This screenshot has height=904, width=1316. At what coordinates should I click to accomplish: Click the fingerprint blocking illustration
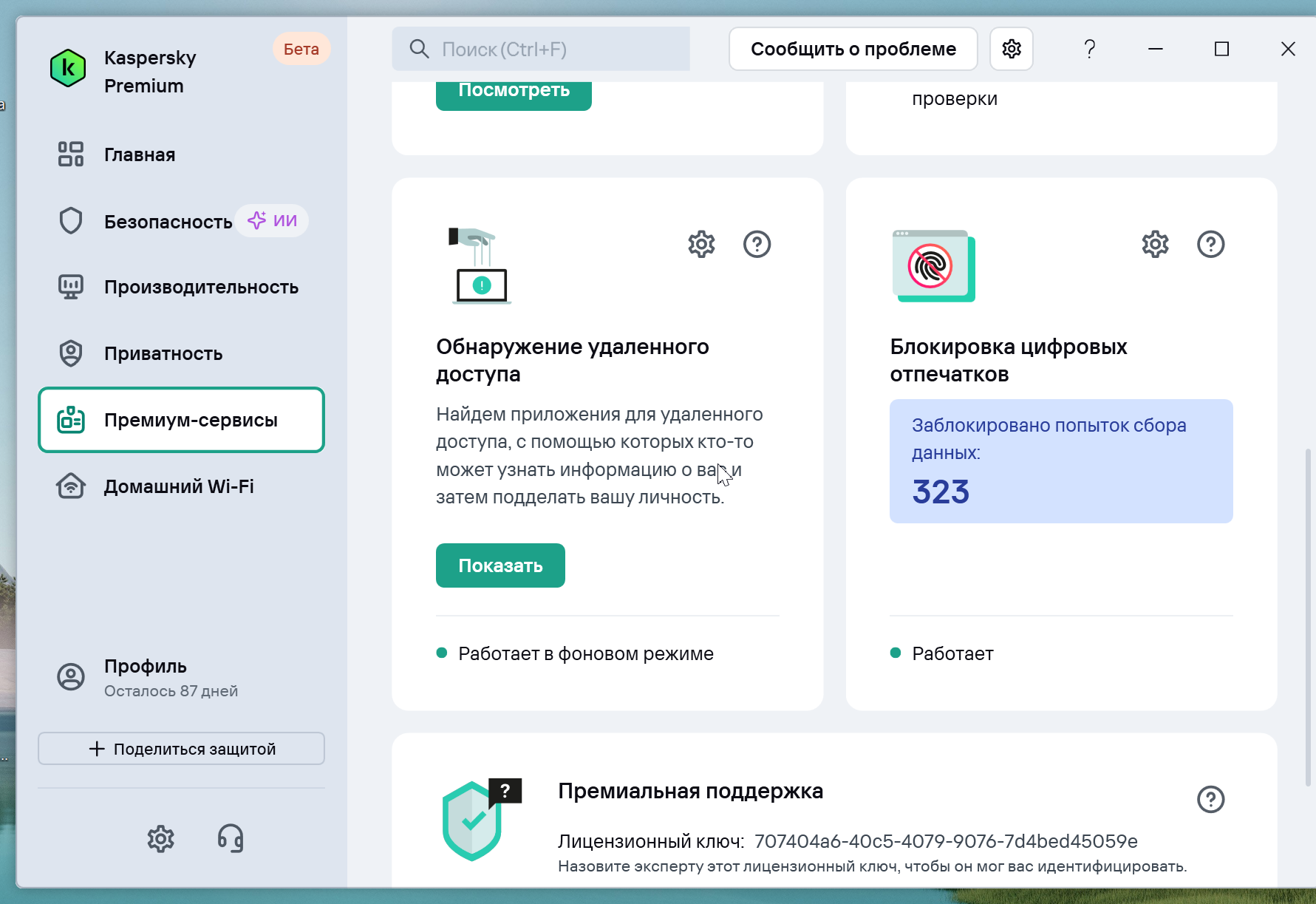coord(934,266)
